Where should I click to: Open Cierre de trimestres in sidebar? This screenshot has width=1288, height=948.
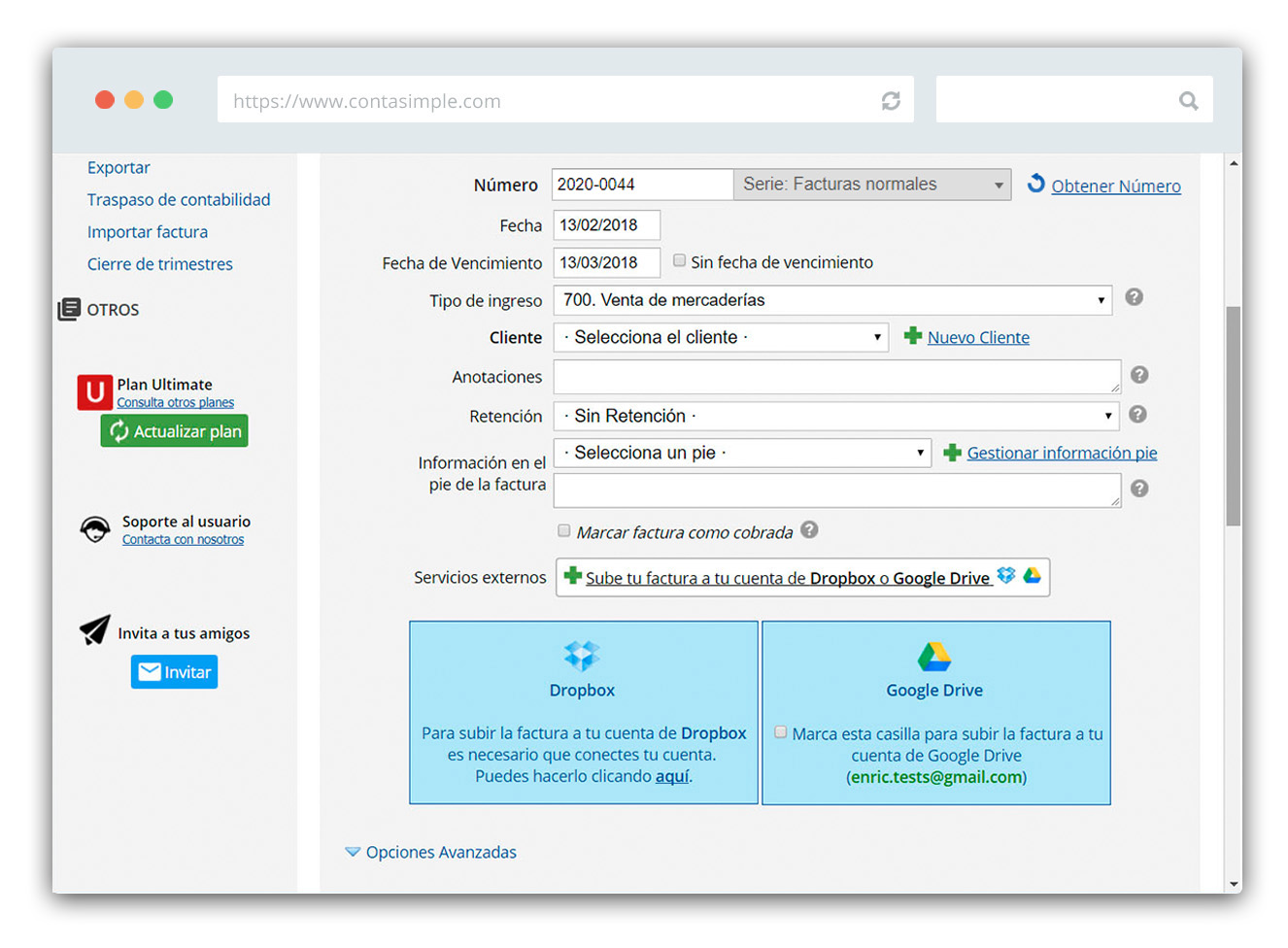point(160,263)
